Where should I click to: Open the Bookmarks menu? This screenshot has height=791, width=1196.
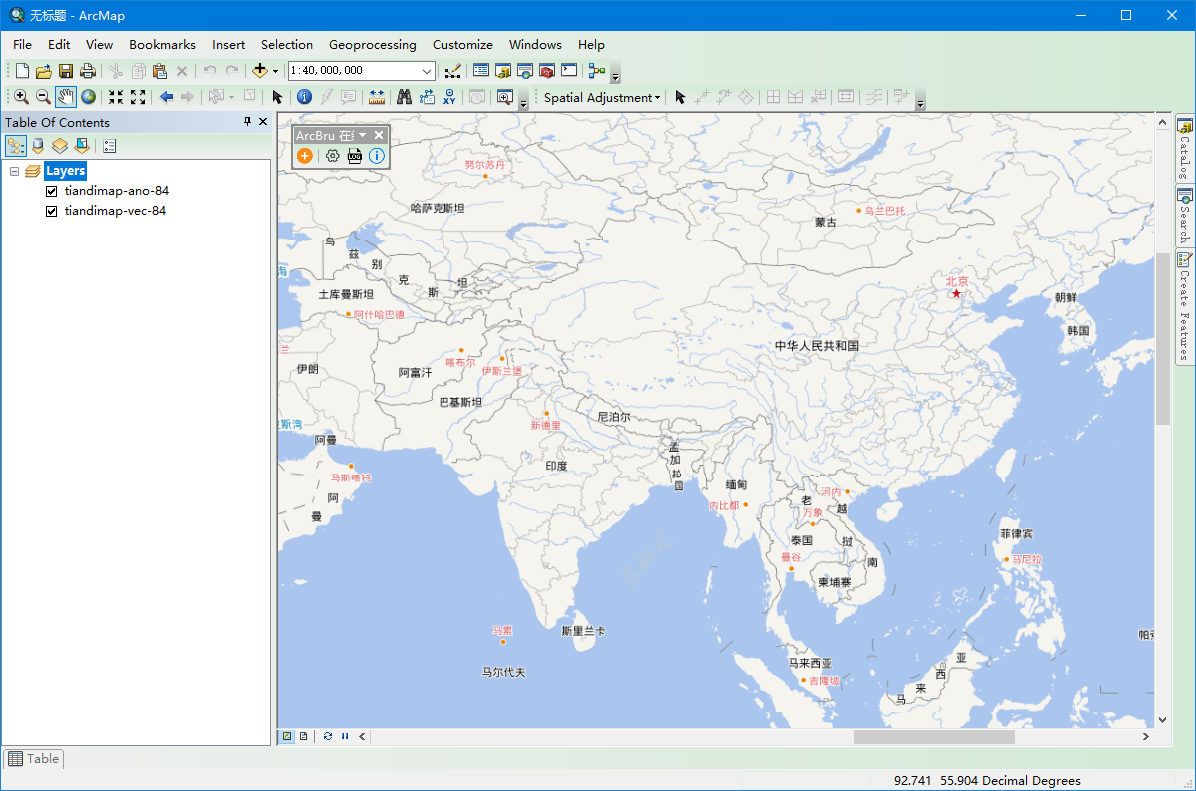tap(162, 44)
